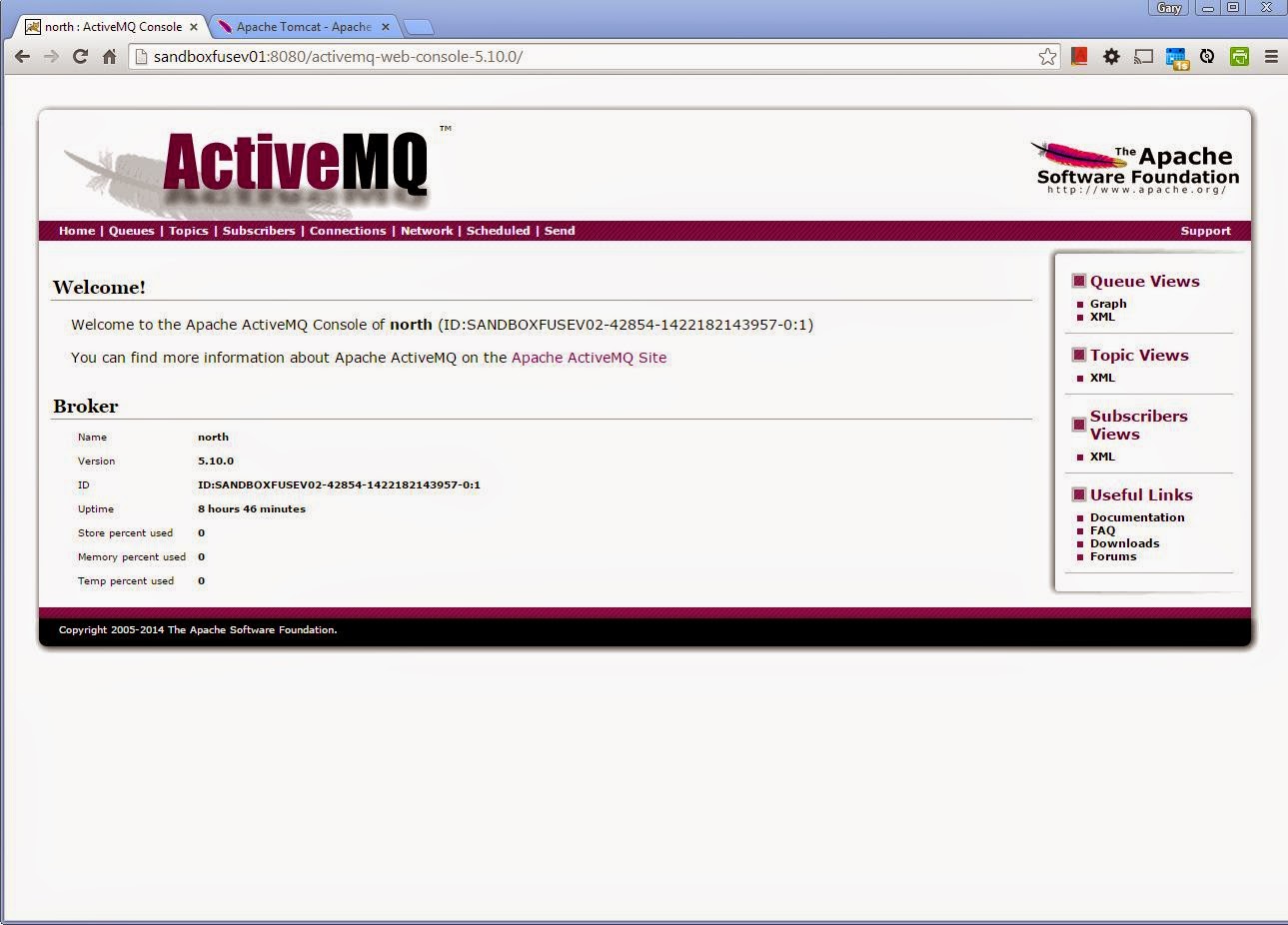
Task: Open the calendar extension with 1s badge
Action: pos(1176,57)
